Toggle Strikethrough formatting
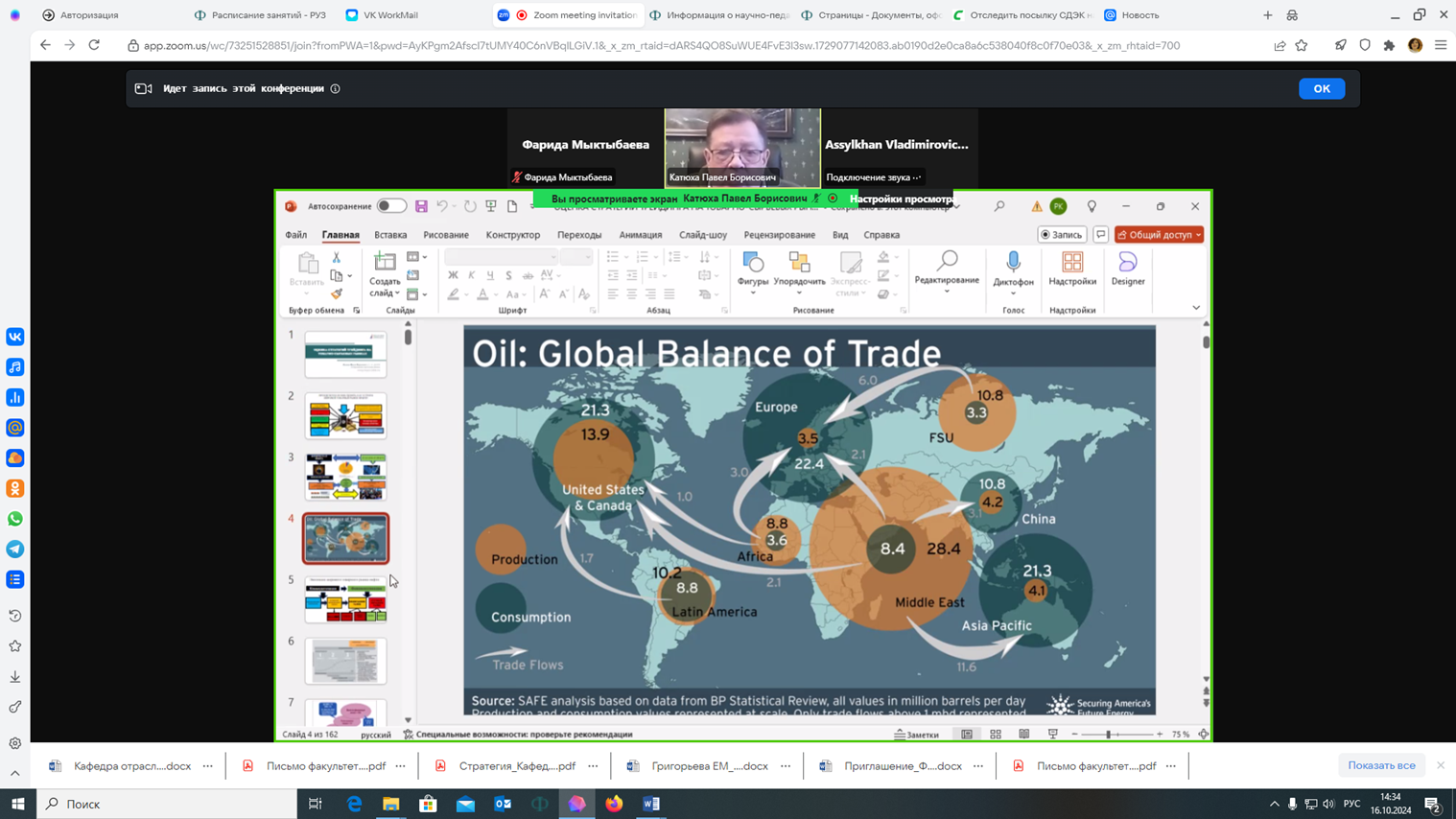1456x819 pixels. pyautogui.click(x=528, y=275)
